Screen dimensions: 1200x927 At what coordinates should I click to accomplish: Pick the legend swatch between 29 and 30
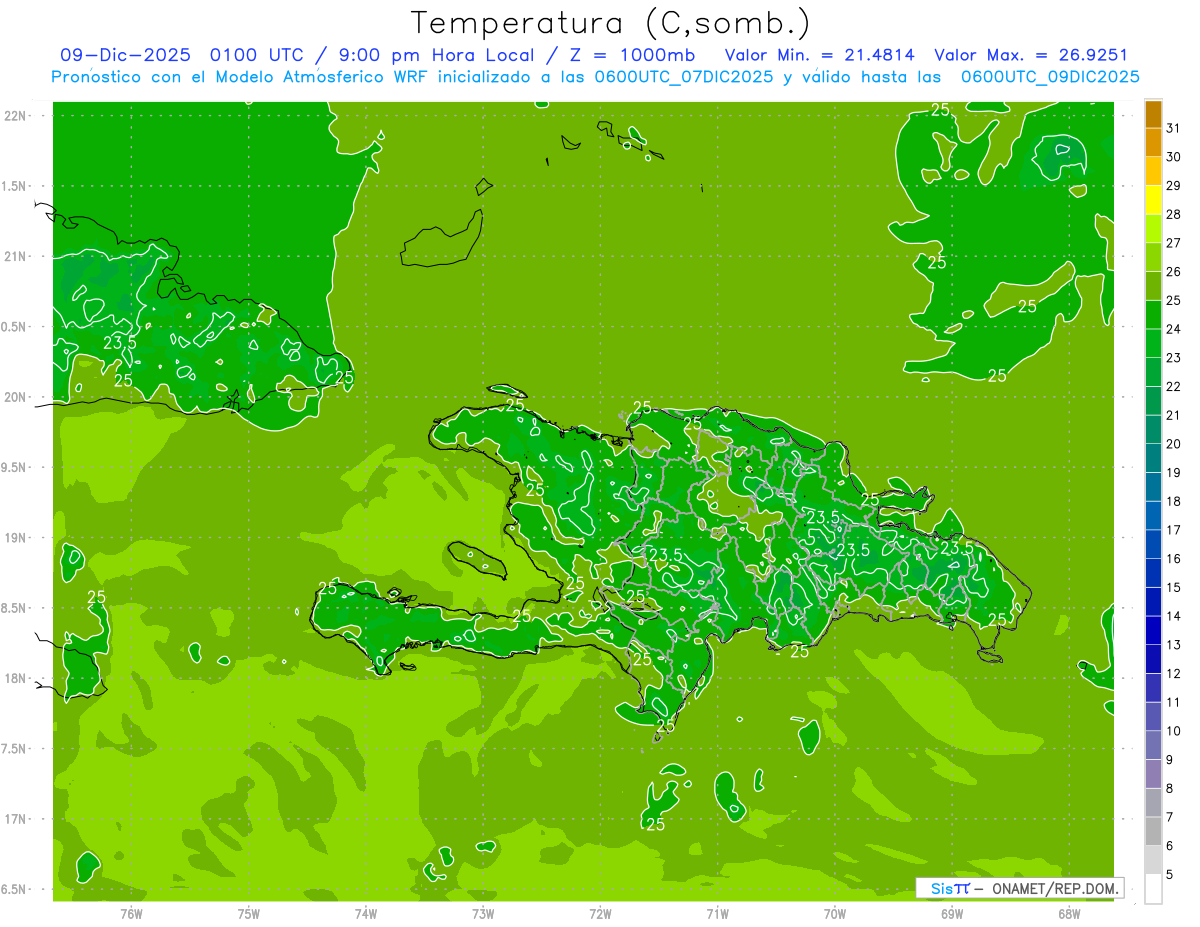(x=1153, y=171)
